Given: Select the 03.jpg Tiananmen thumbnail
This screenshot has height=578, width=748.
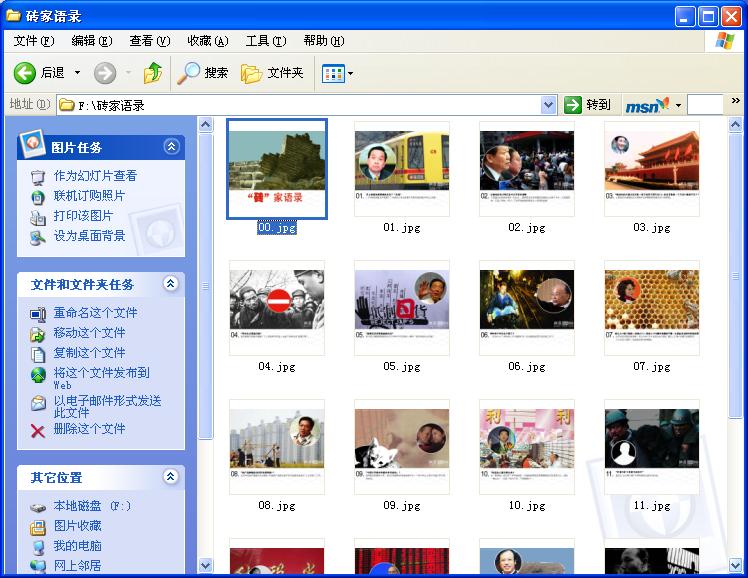Looking at the screenshot, I should (x=652, y=169).
